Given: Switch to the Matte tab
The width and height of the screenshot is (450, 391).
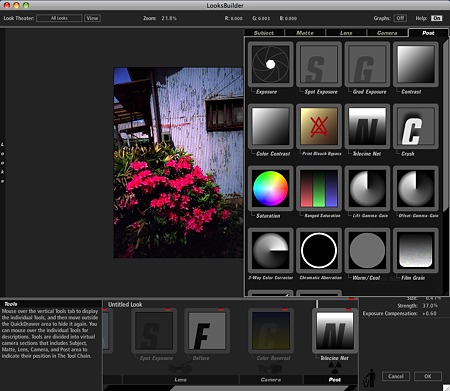Looking at the screenshot, I should (305, 33).
